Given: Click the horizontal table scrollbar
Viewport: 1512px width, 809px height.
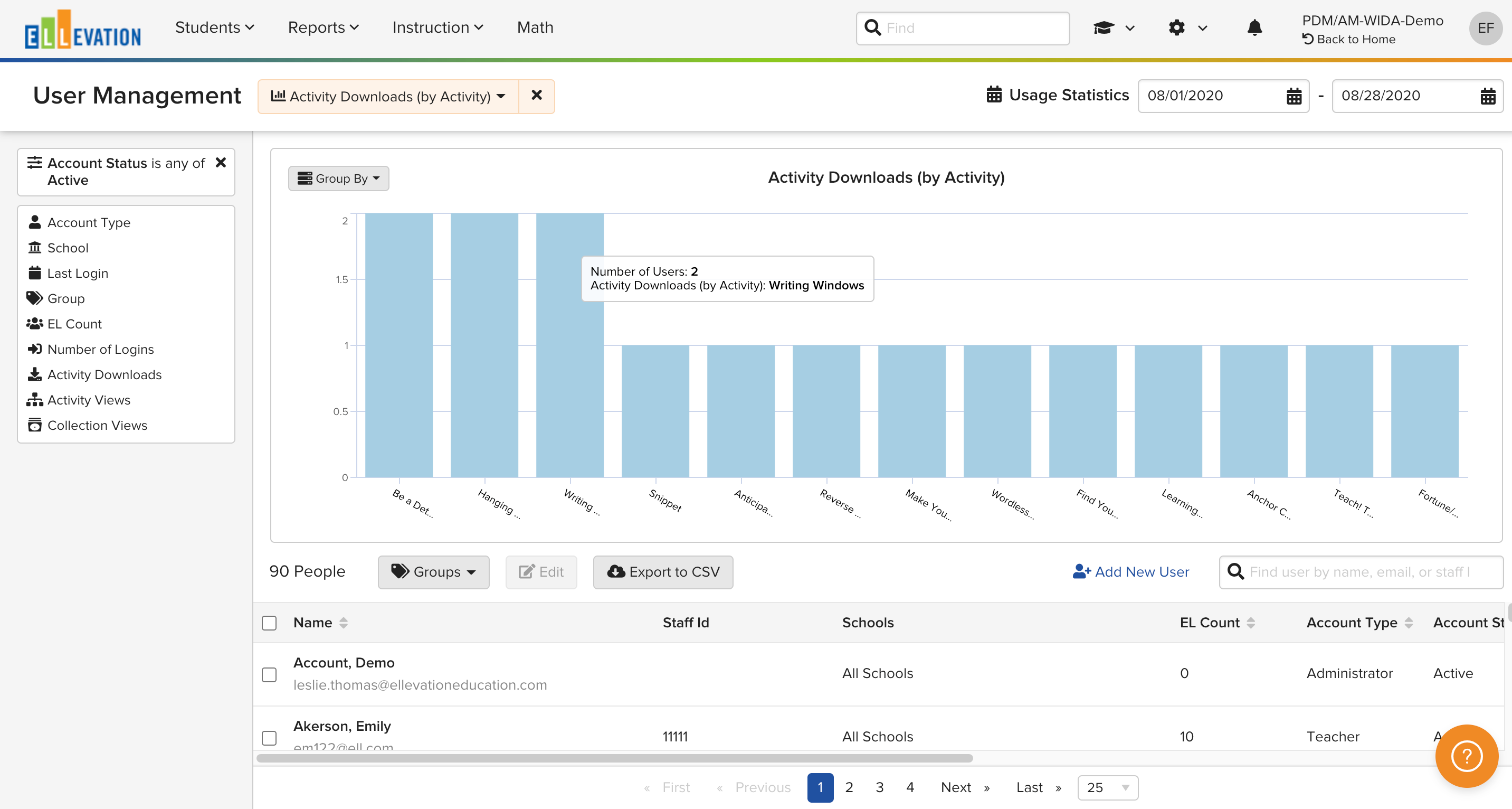Looking at the screenshot, I should tap(614, 758).
